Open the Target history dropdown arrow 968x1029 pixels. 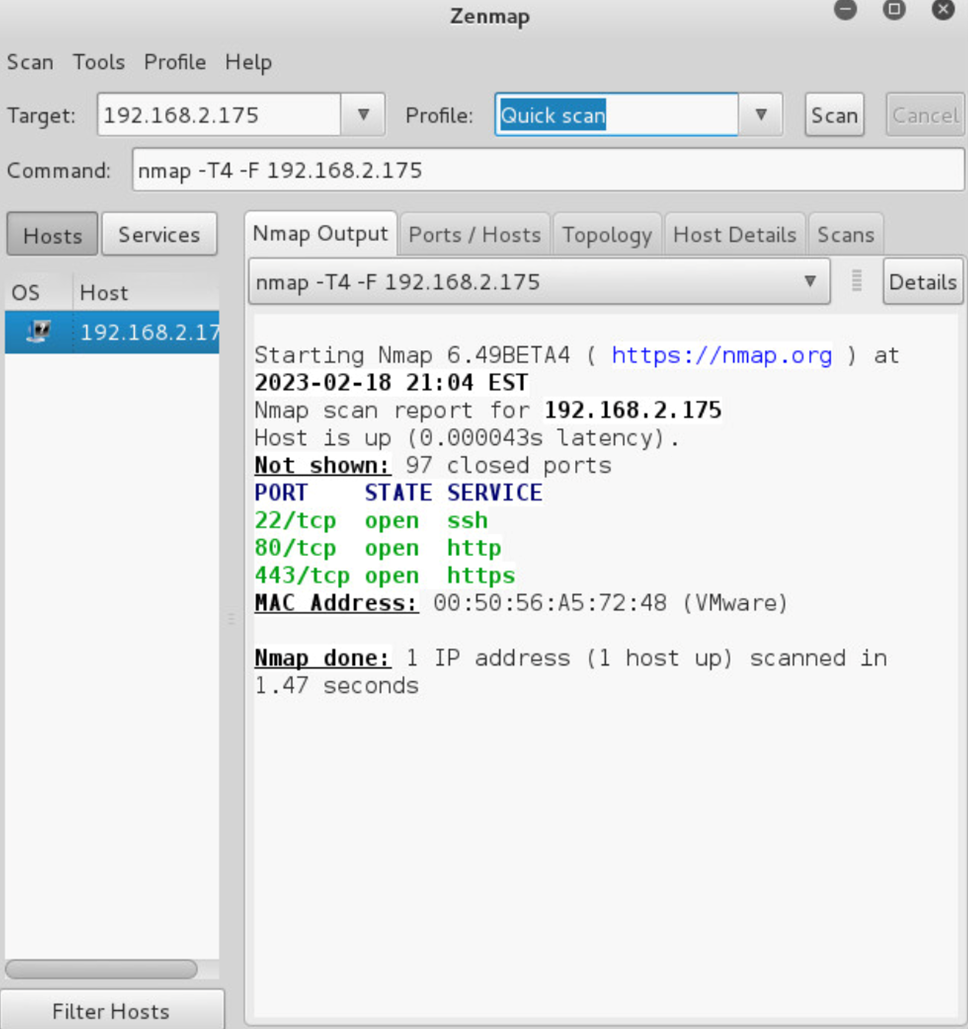363,114
